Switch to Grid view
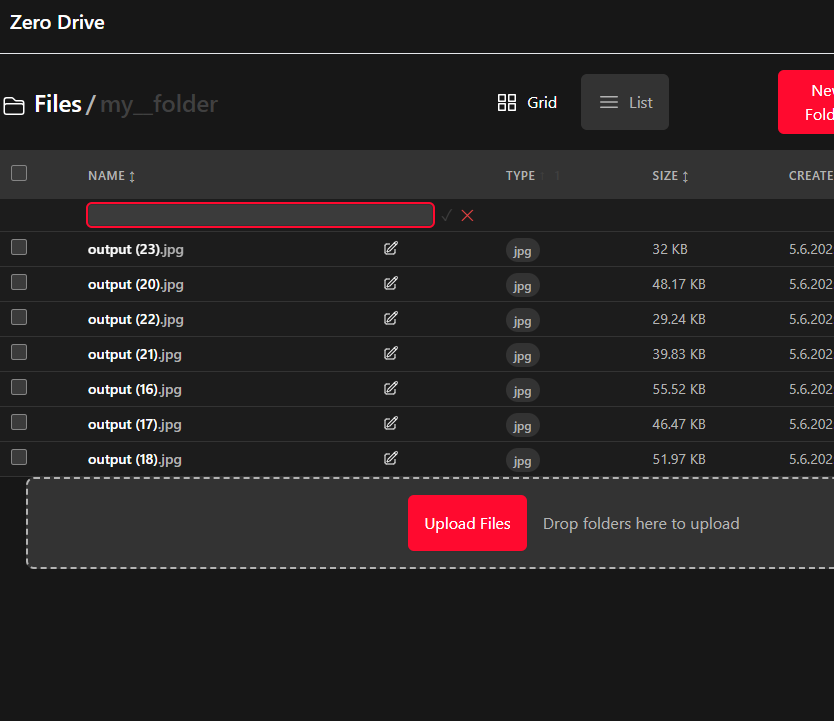This screenshot has height=721, width=834. 527,102
